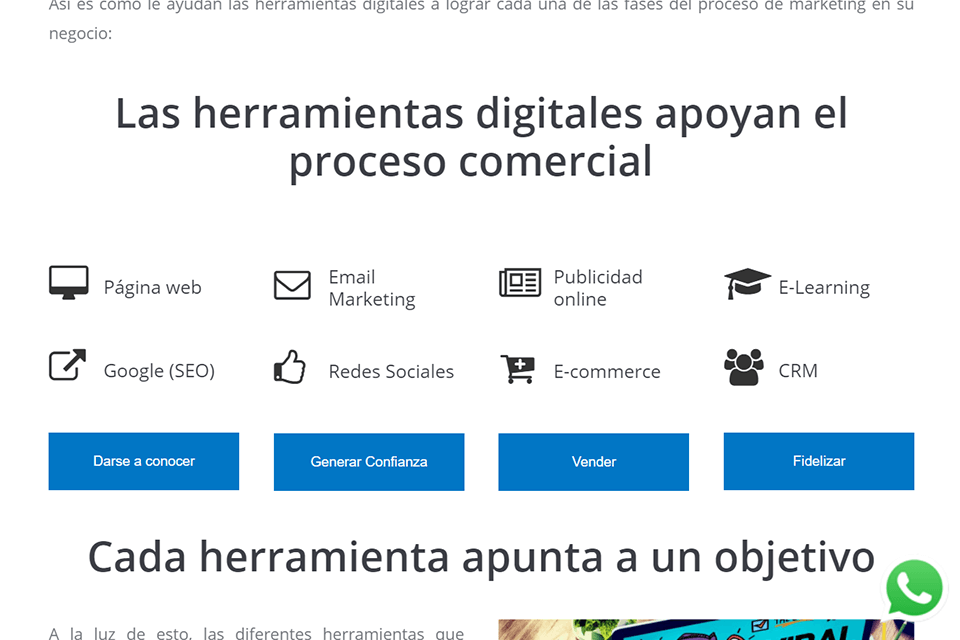
Task: Click the blue Vender button
Action: pos(593,462)
